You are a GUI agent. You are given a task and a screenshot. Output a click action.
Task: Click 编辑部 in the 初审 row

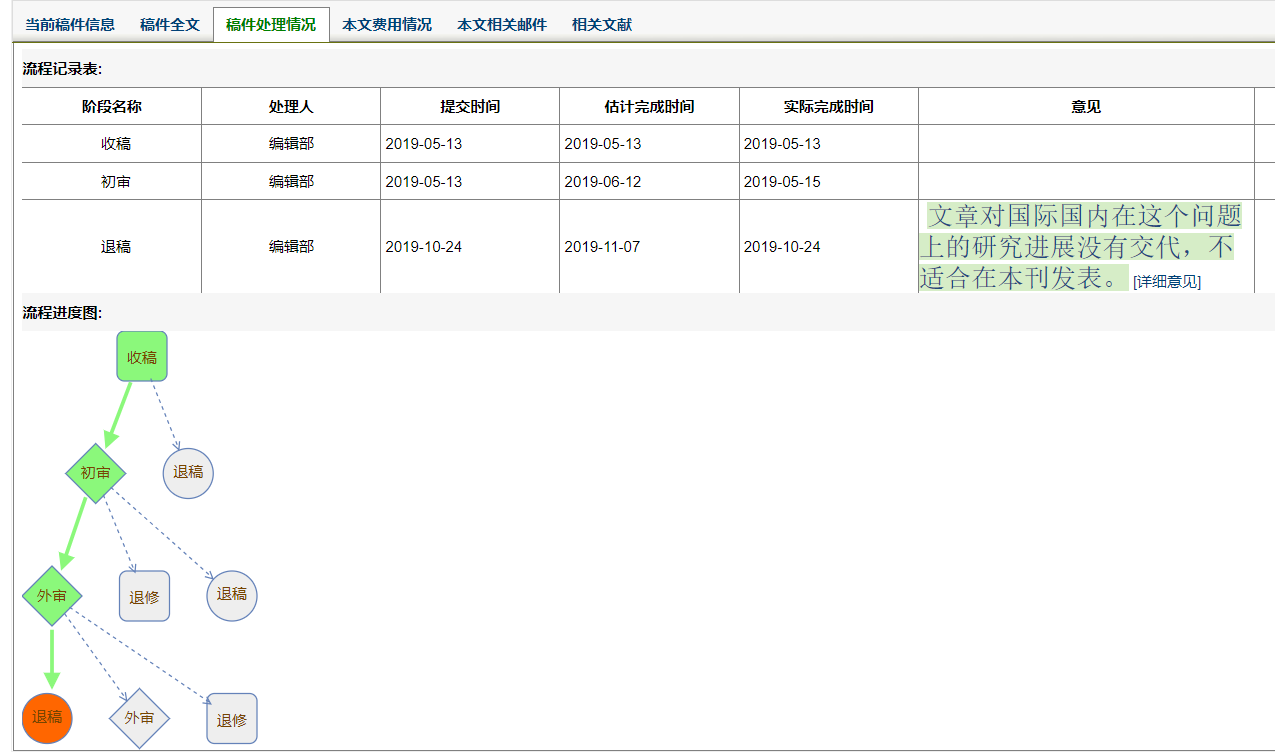[291, 182]
